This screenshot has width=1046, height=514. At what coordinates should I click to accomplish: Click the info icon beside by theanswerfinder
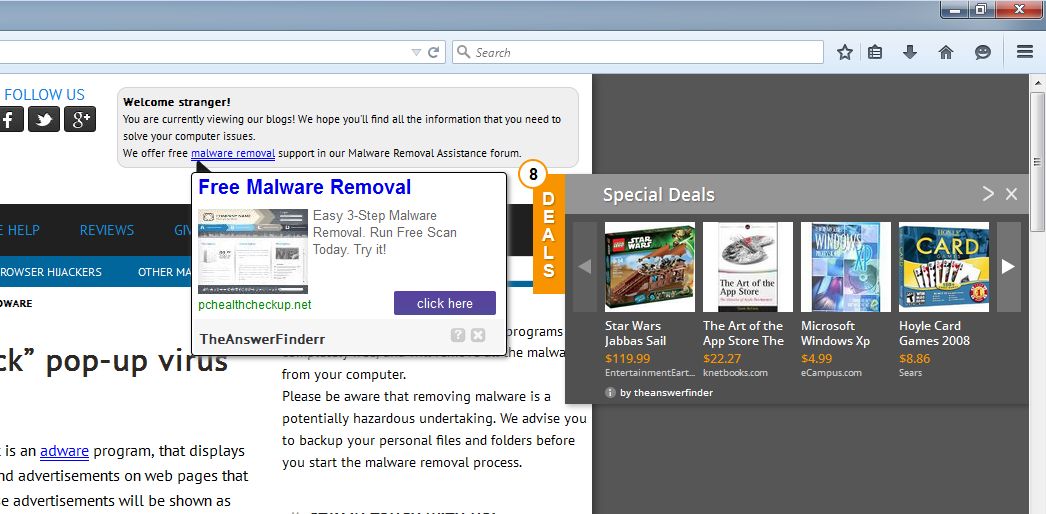(x=610, y=393)
